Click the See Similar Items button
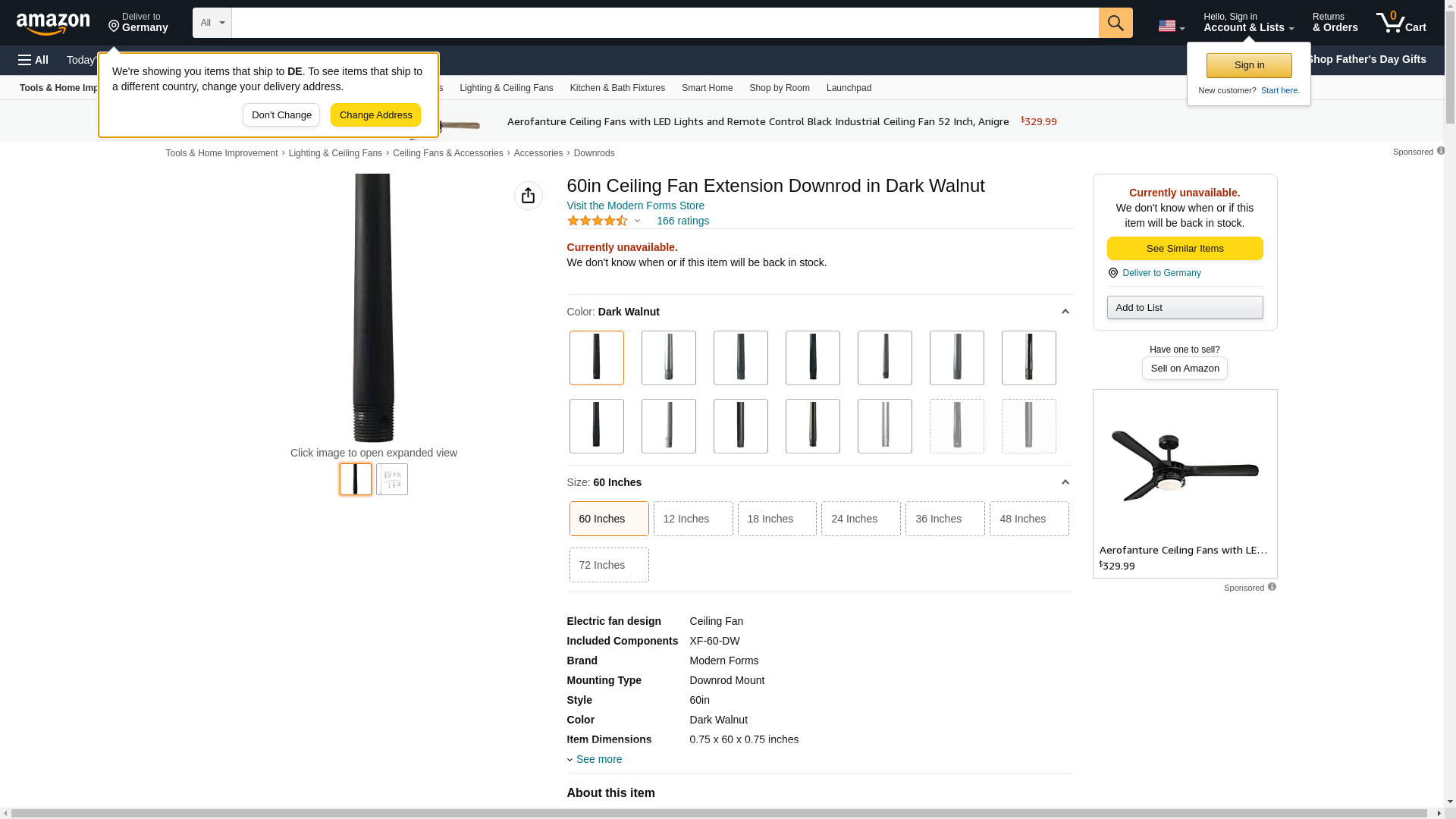1456x819 pixels. point(1185,249)
